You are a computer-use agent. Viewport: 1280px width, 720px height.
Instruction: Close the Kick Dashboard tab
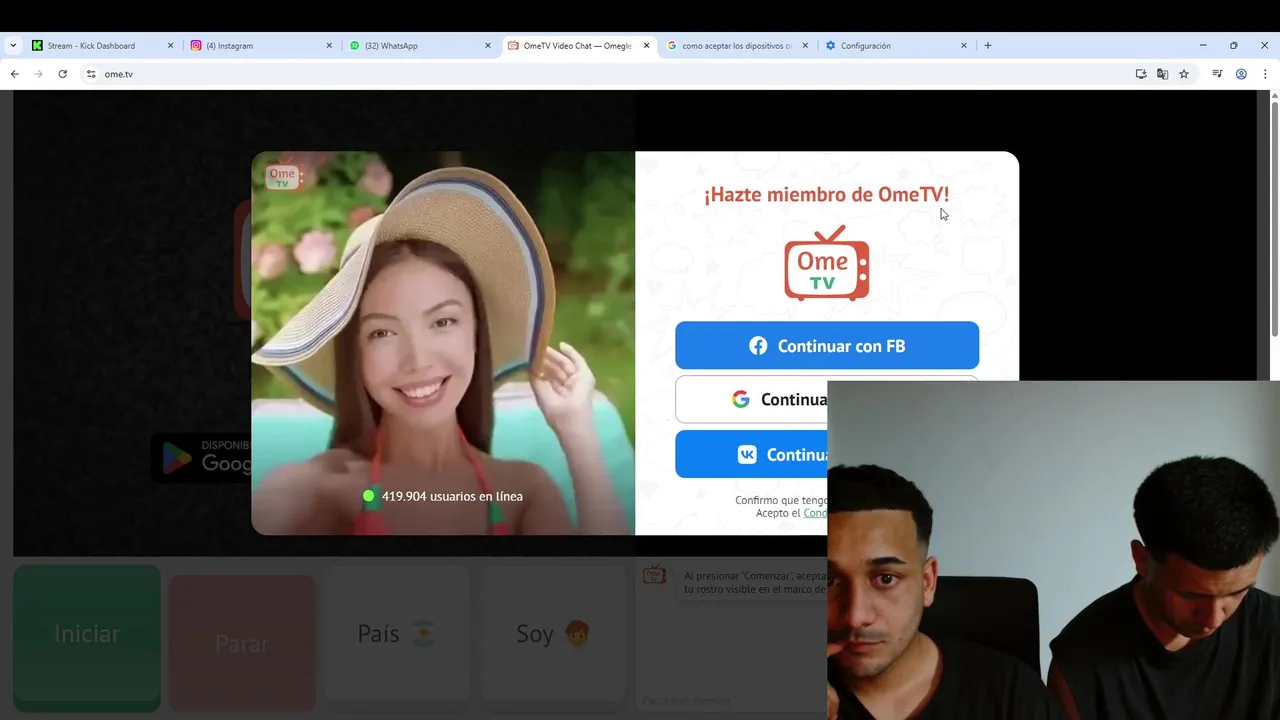(x=170, y=46)
